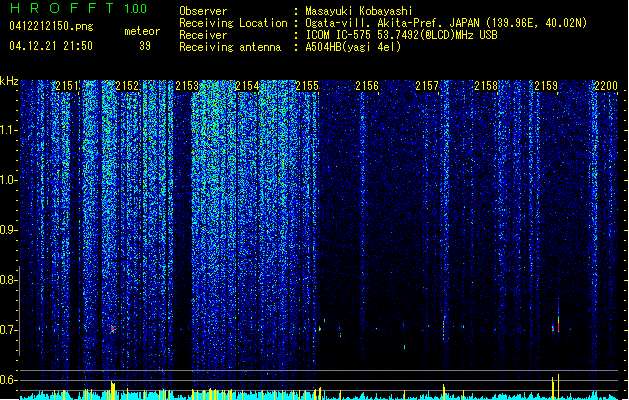Click the red meteor echo near 2152

click(x=113, y=329)
